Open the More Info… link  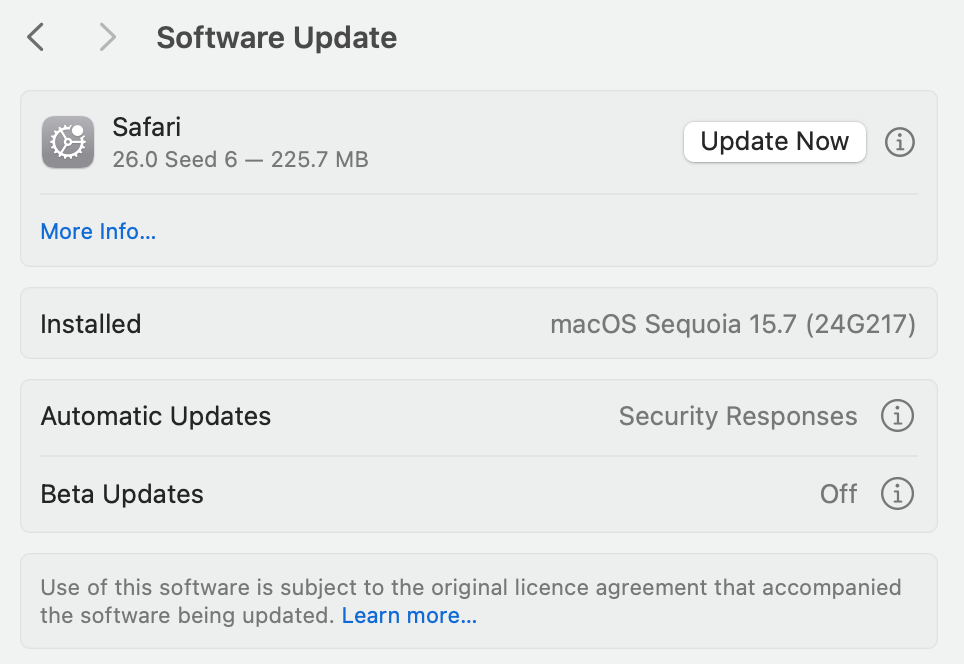click(98, 232)
